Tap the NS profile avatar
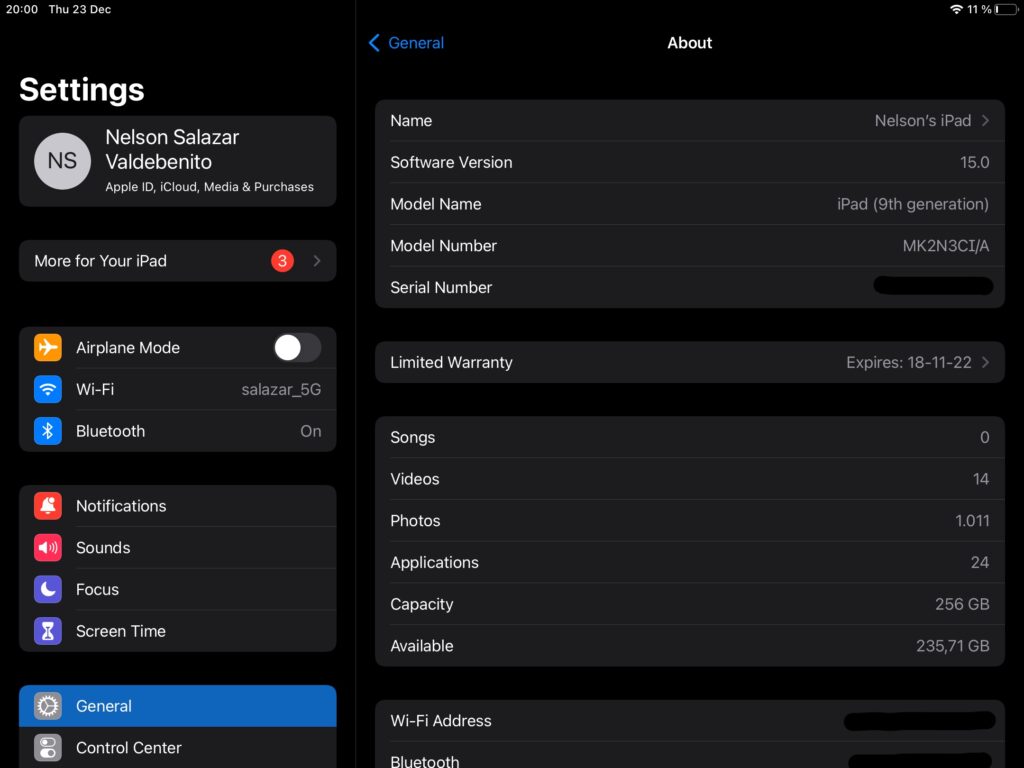1024x768 pixels. 62,161
